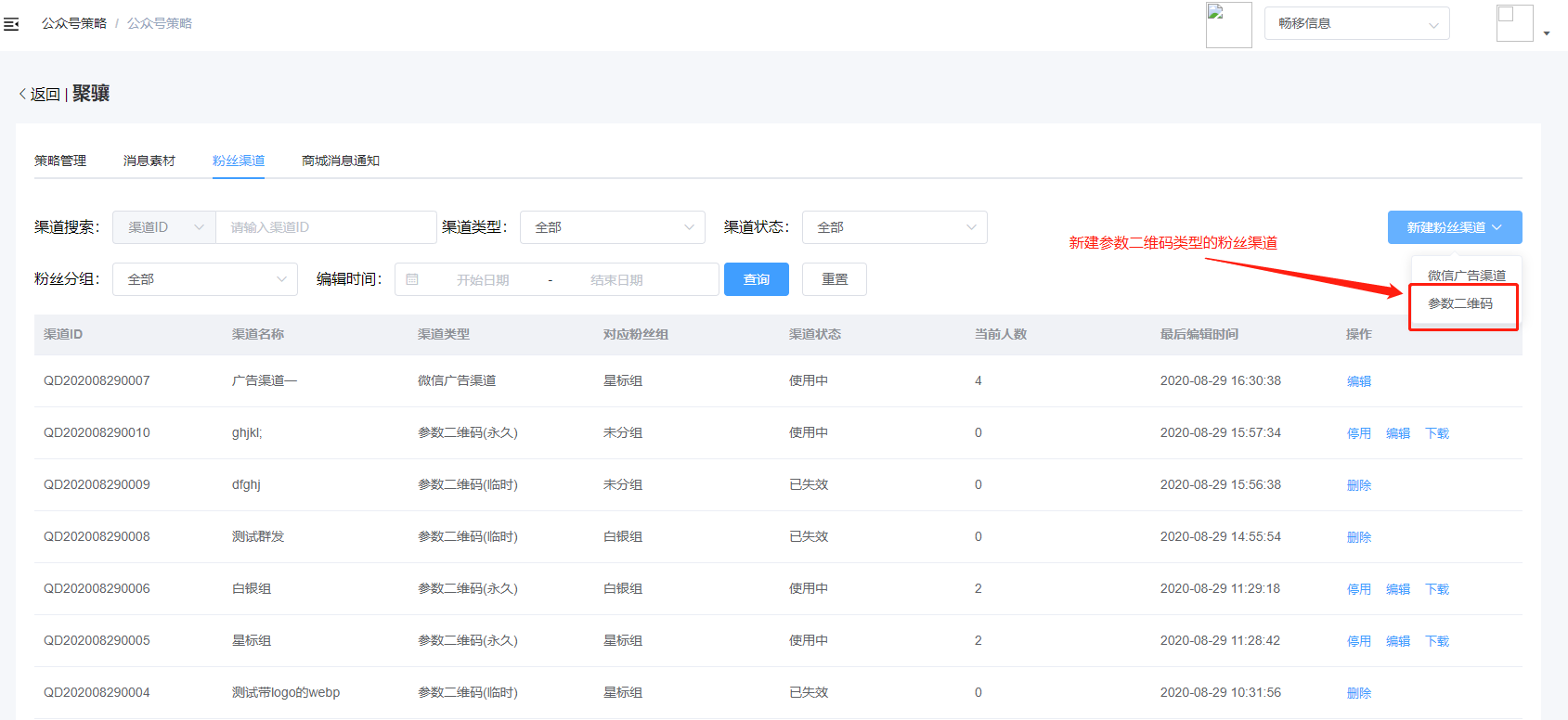This screenshot has height=720, width=1568.
Task: Select 参数二维码 from the new channel menu
Action: click(1460, 304)
